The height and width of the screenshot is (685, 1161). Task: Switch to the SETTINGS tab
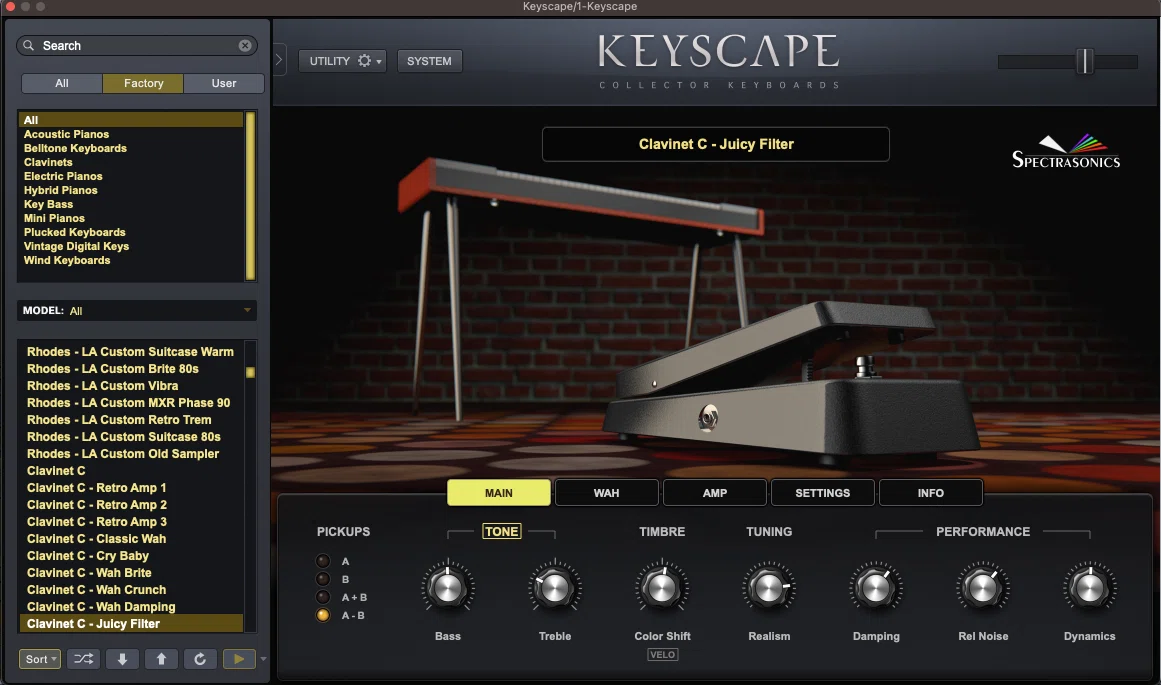coord(823,492)
